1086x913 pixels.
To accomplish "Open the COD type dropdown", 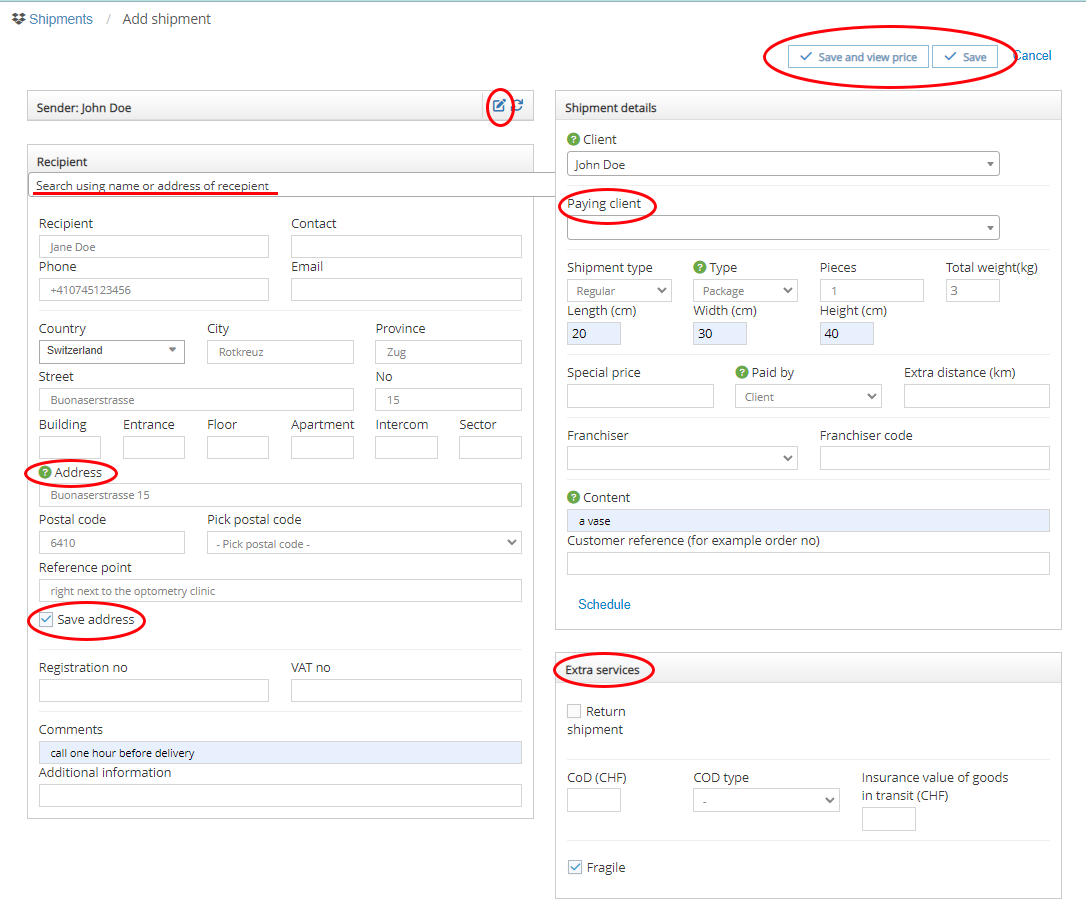I will point(766,800).
